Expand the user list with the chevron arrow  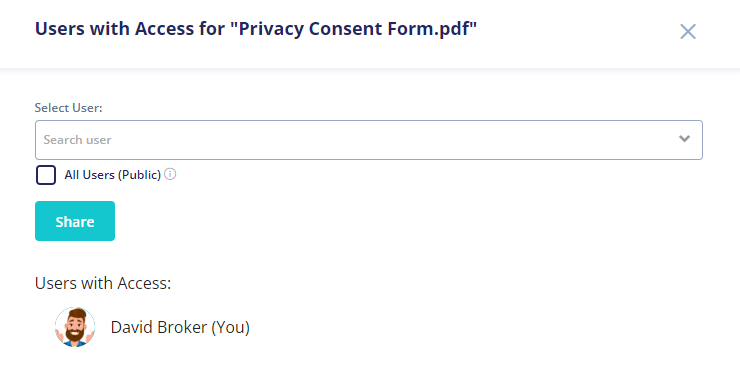(x=684, y=139)
